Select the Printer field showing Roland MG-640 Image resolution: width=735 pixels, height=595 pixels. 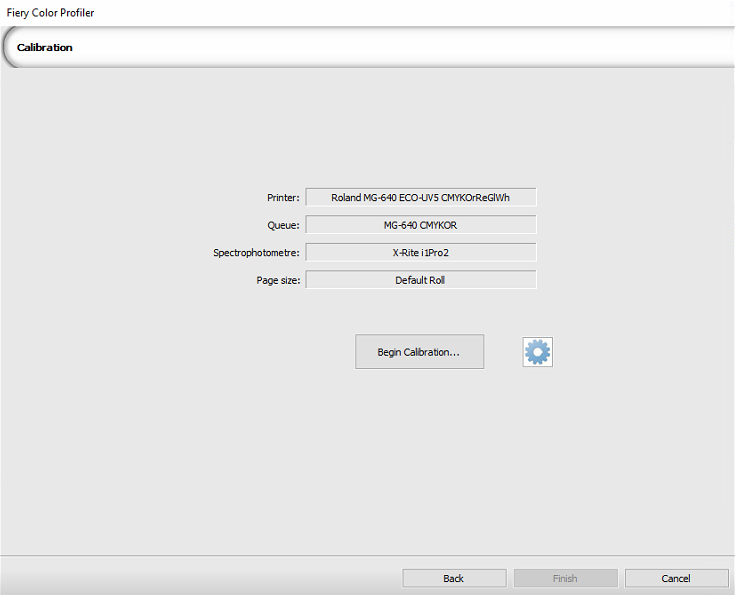click(420, 197)
